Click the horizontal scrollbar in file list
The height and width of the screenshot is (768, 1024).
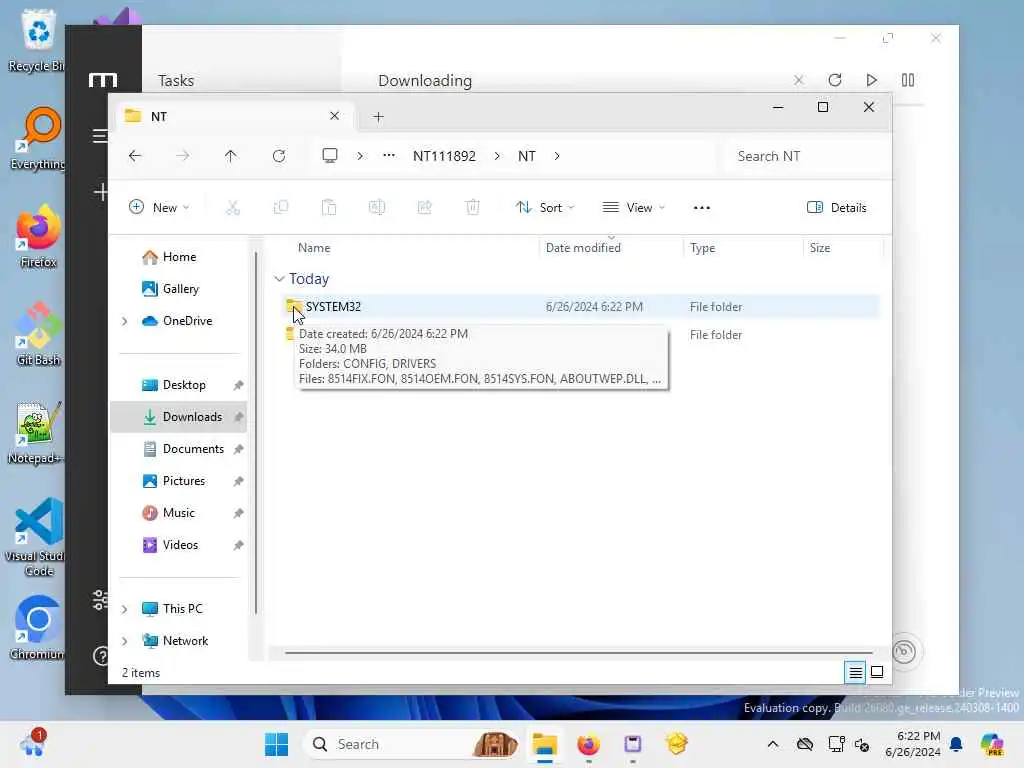pos(579,652)
